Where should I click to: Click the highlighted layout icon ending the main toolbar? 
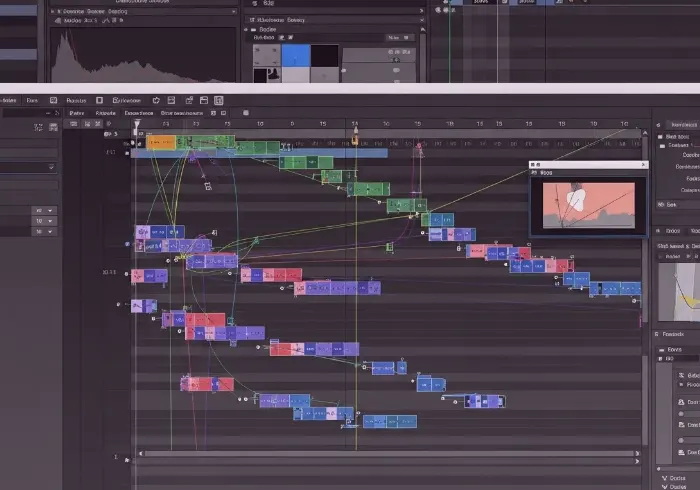coord(218,100)
